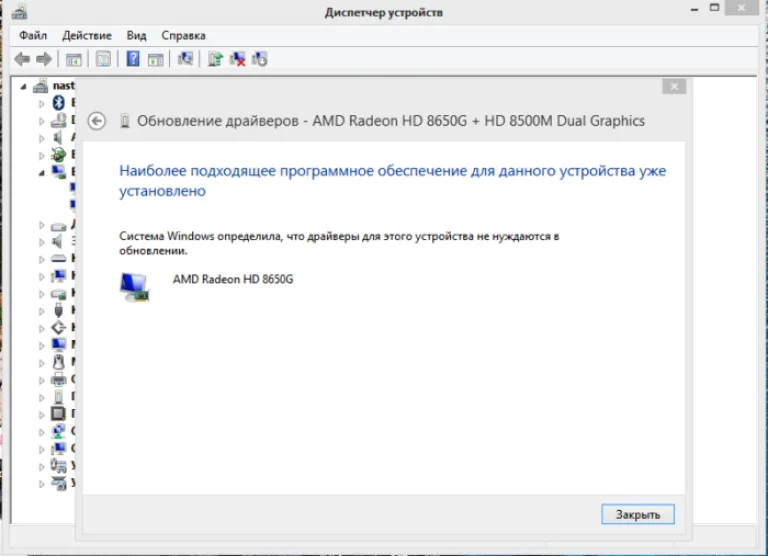Click the Bluetooth device category icon

(59, 103)
